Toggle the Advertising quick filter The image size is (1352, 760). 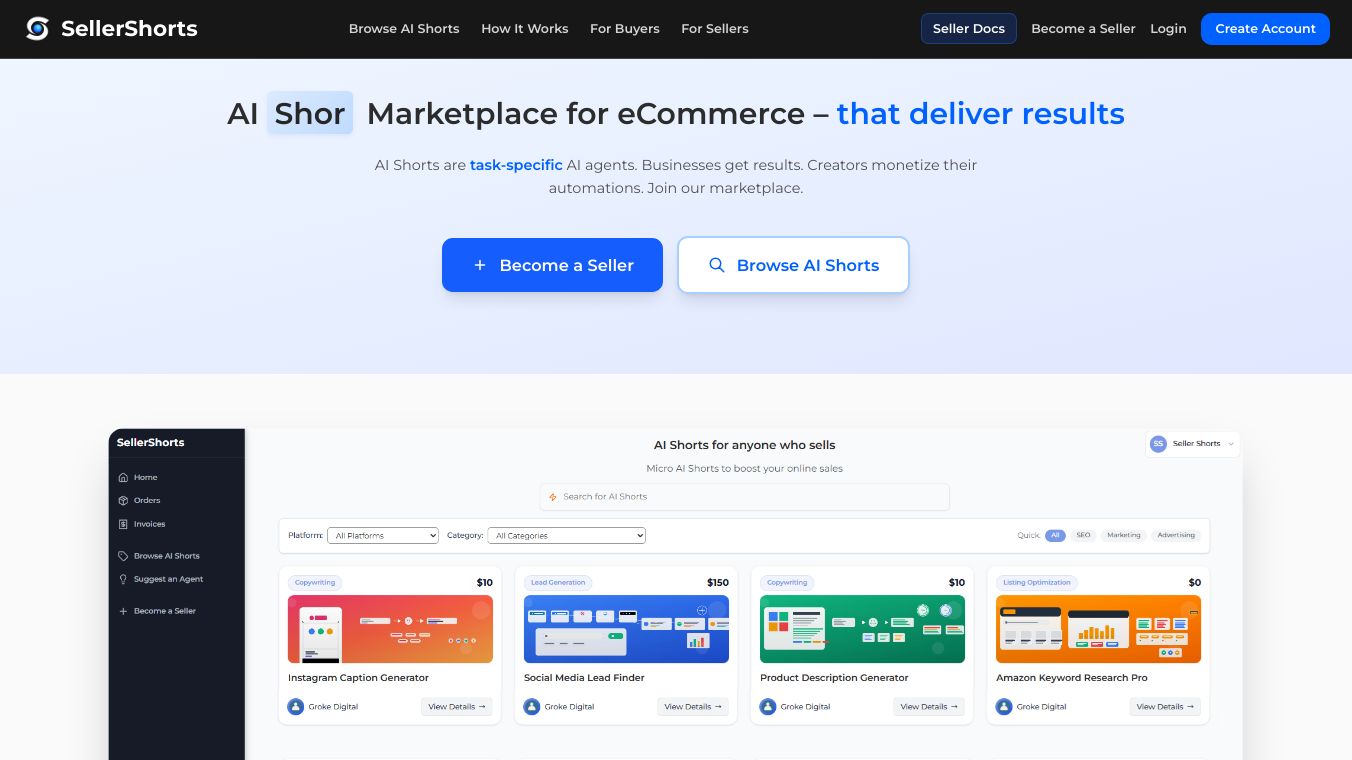tap(1176, 535)
